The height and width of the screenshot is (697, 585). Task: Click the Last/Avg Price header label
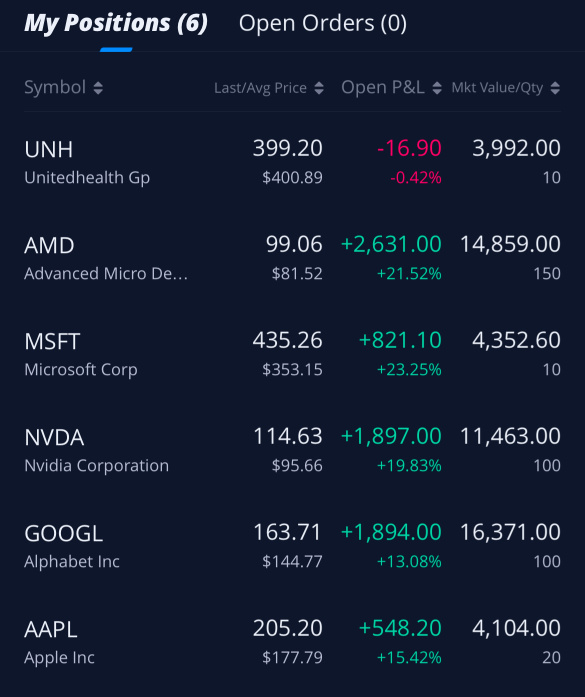[x=260, y=88]
